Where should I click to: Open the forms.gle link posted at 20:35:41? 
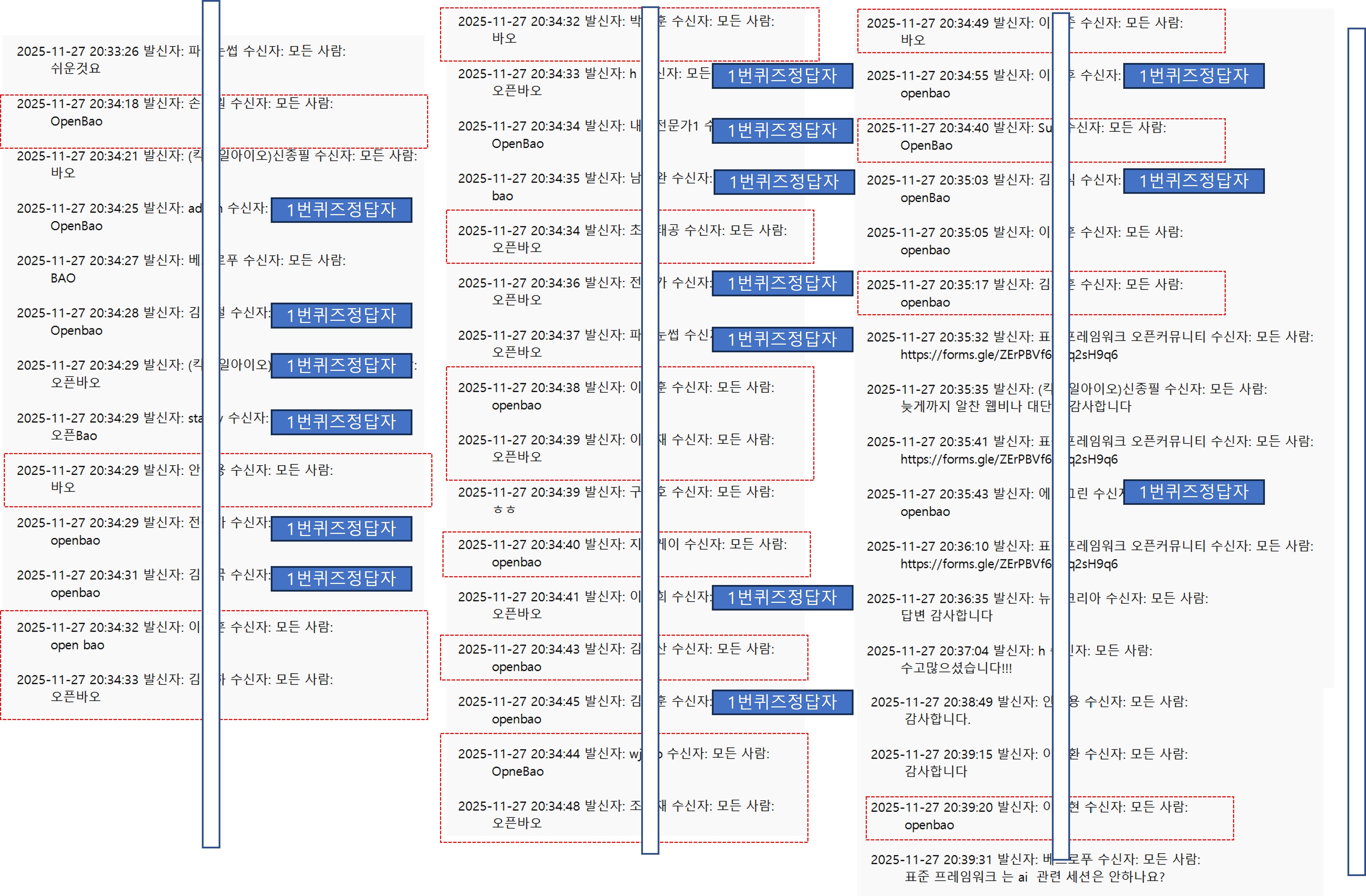pyautogui.click(x=975, y=459)
